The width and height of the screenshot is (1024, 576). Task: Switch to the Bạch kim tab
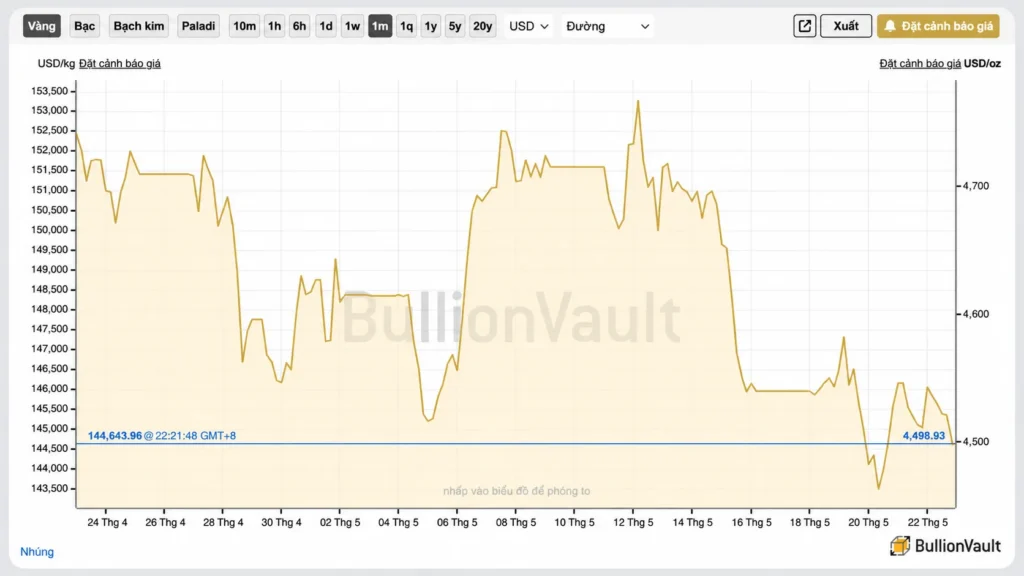pos(138,26)
